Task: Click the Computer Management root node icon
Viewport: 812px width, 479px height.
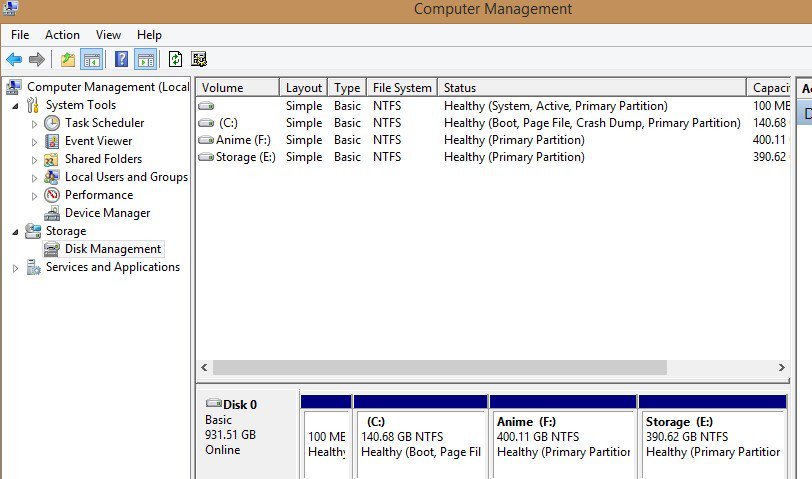Action: (x=14, y=87)
